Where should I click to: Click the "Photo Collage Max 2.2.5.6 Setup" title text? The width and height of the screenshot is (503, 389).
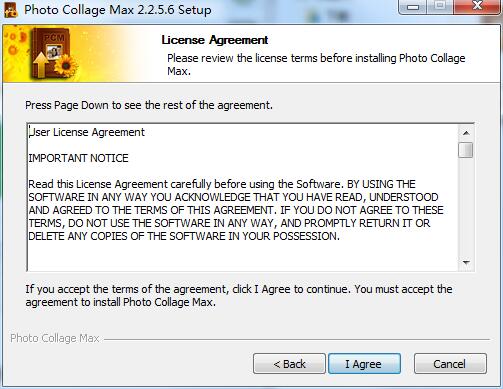pyautogui.click(x=118, y=10)
